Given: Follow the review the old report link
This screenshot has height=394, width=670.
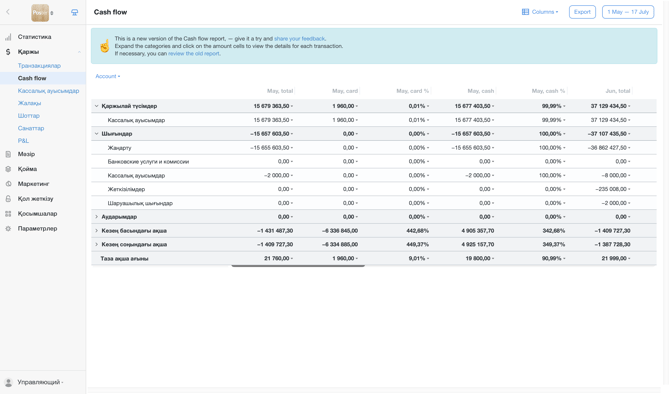Looking at the screenshot, I should click(194, 53).
